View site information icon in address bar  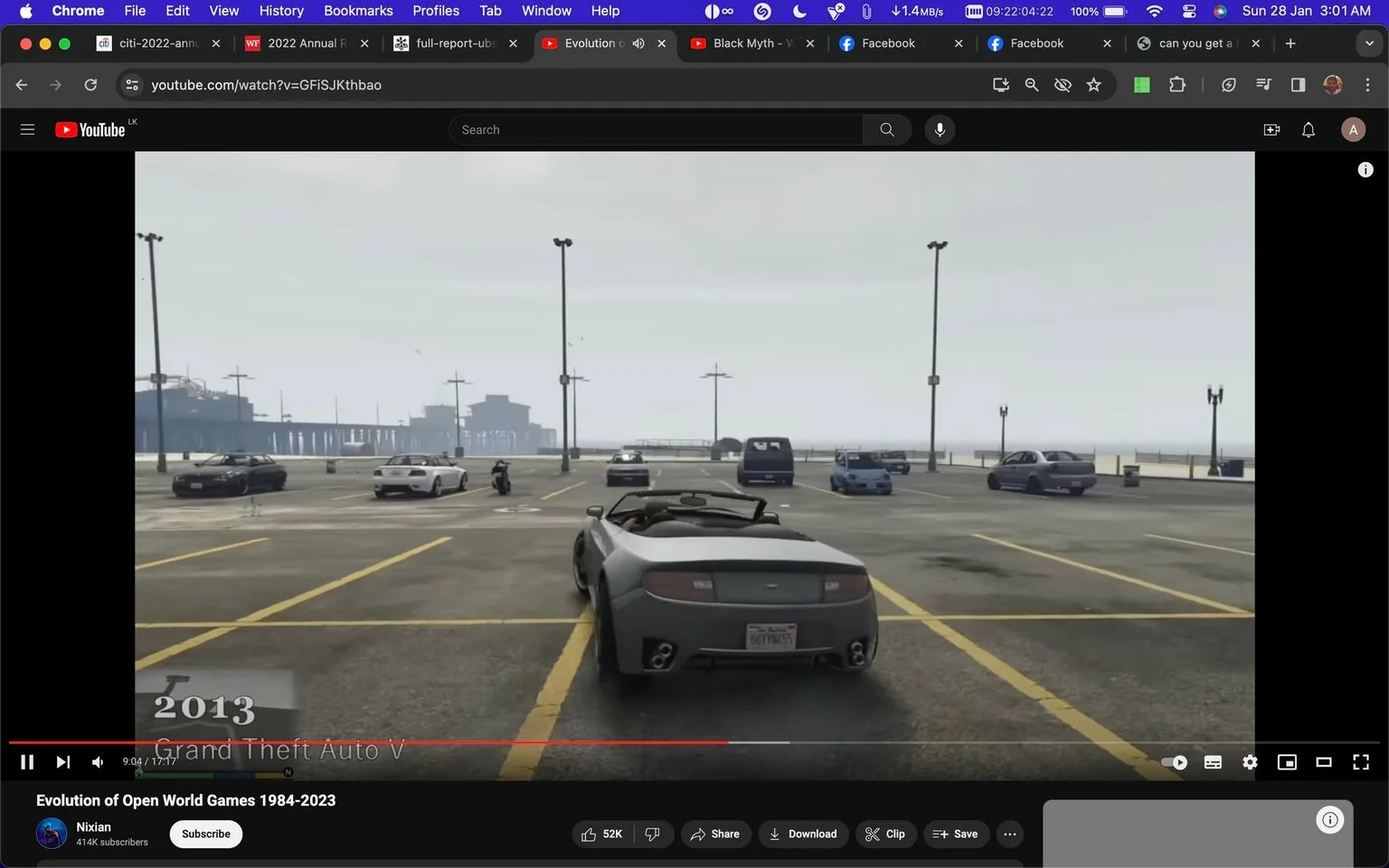coord(132,84)
